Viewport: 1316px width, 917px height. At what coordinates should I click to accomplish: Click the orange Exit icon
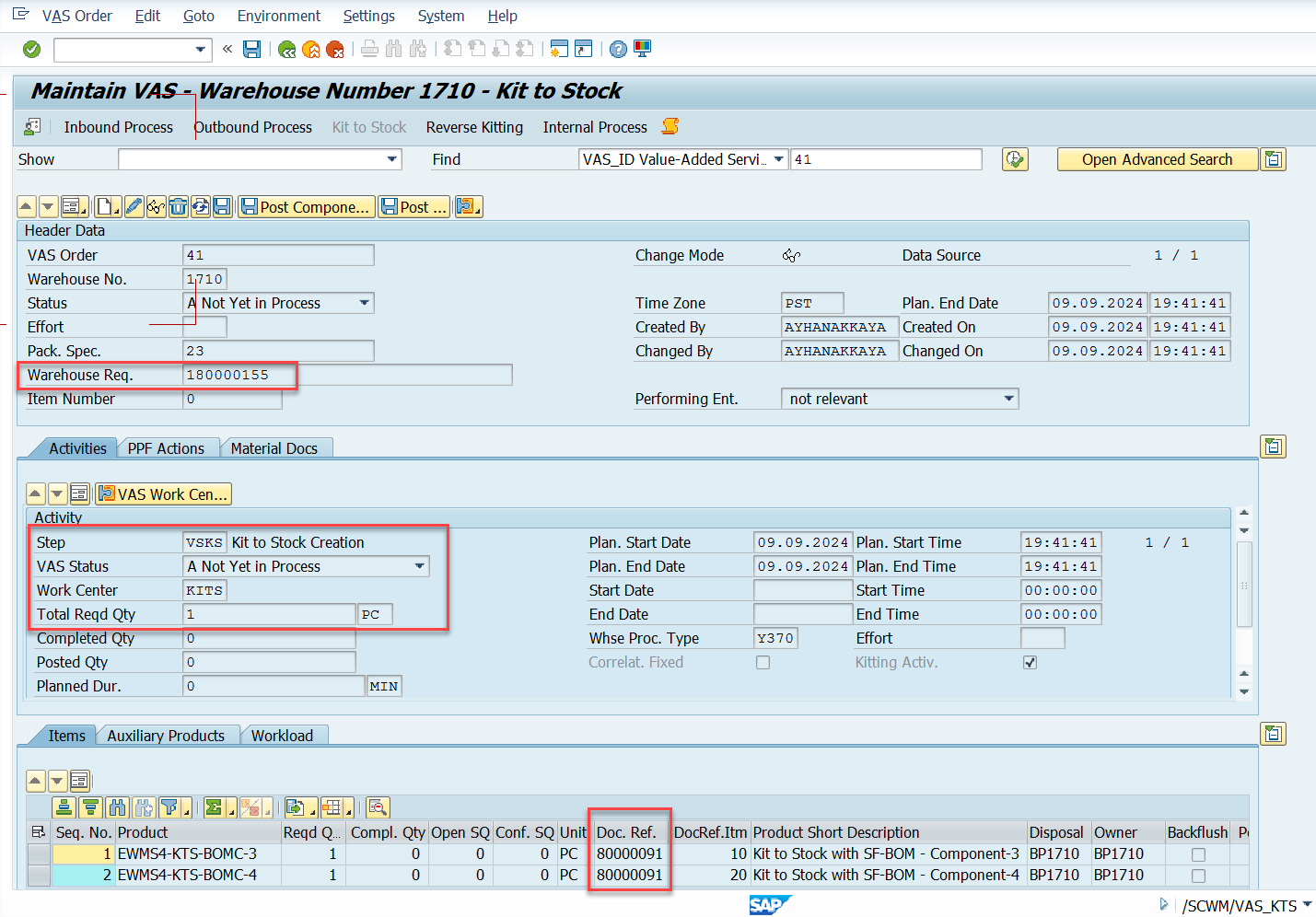pos(311,49)
